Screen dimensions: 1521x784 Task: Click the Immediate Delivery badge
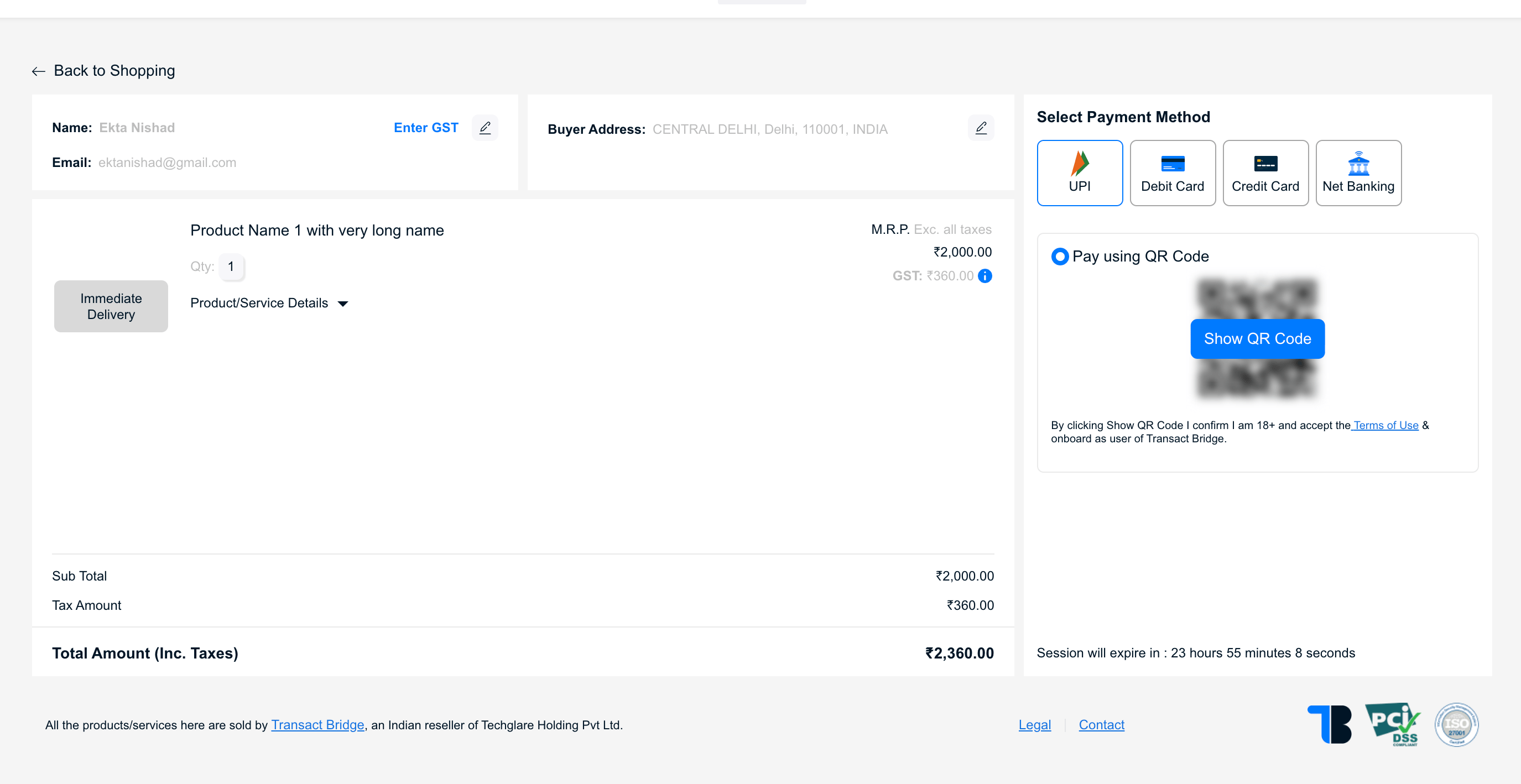[x=111, y=306]
